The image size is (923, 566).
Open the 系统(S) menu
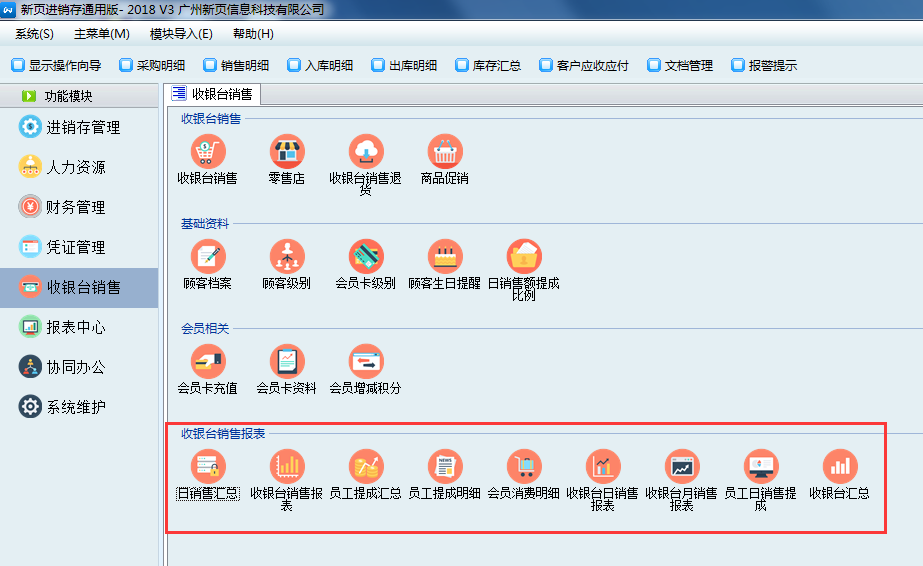click(34, 34)
